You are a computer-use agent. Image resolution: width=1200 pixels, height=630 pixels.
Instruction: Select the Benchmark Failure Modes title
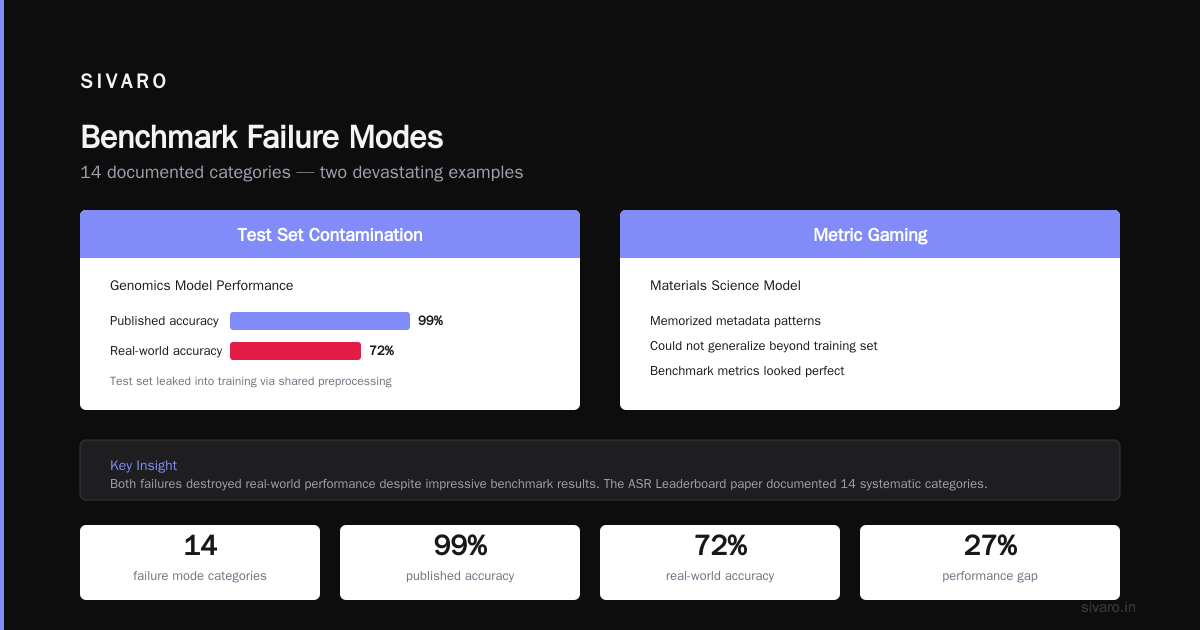click(262, 137)
